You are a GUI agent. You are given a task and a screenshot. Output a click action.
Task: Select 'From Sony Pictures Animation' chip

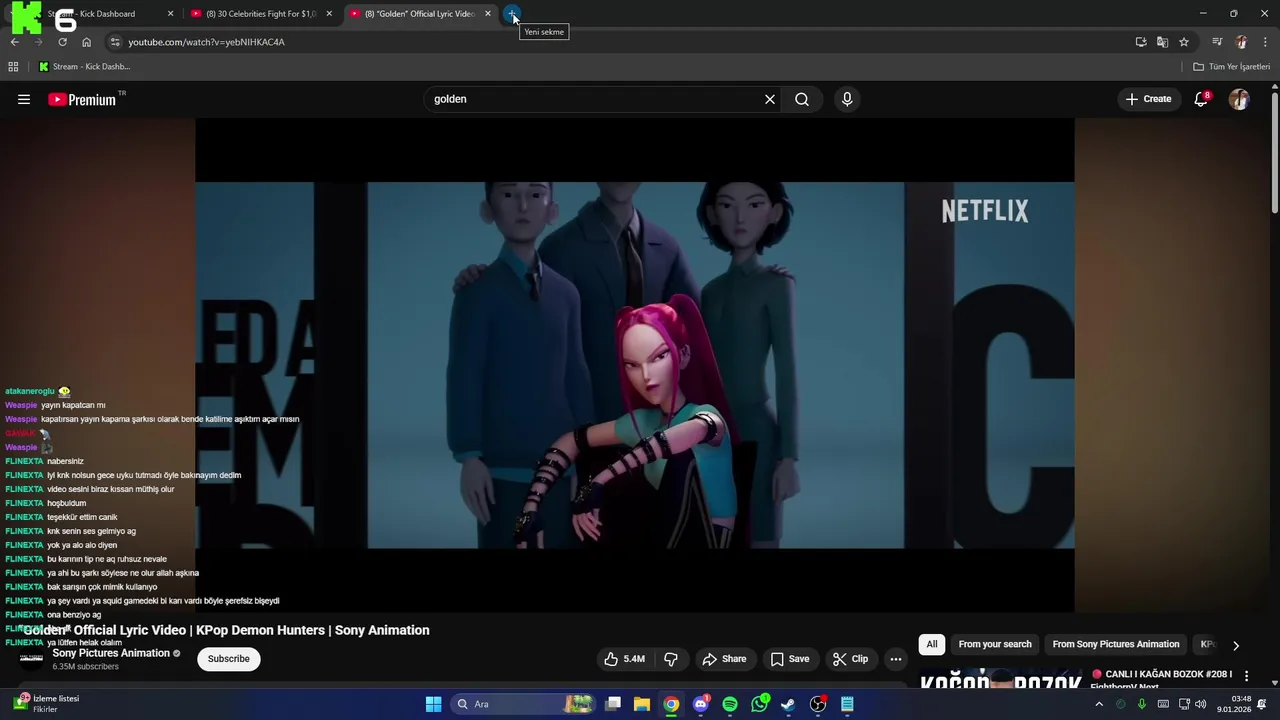click(1116, 644)
